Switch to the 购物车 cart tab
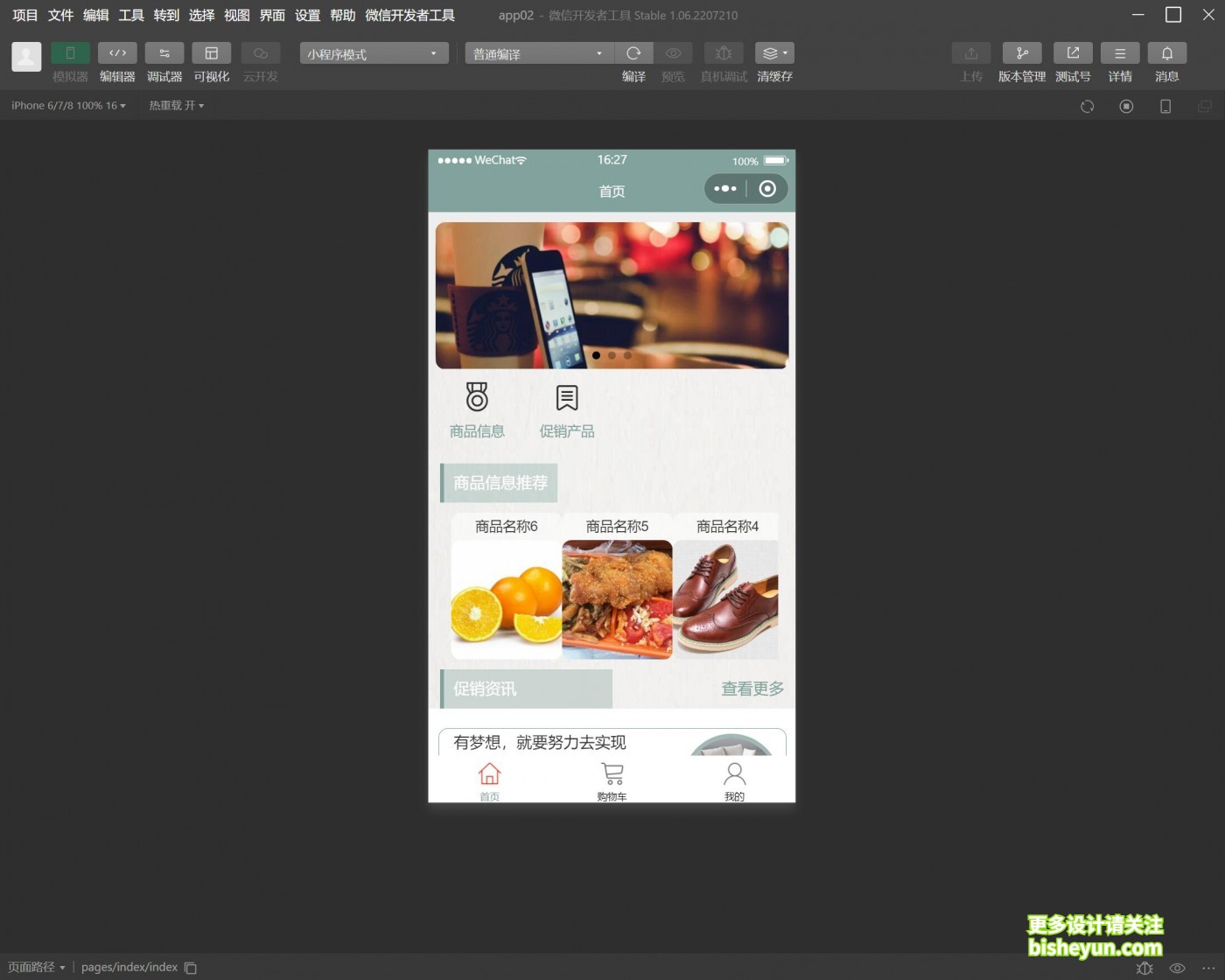Screen dimensions: 1225x980 [612, 781]
